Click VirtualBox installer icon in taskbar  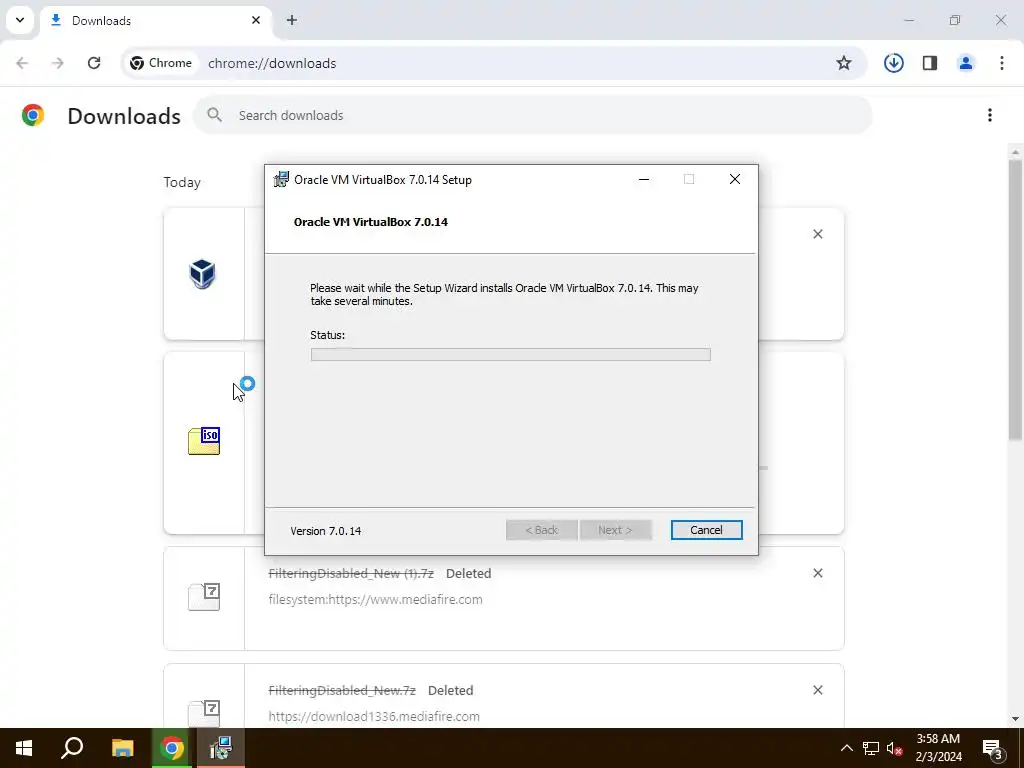pos(221,748)
